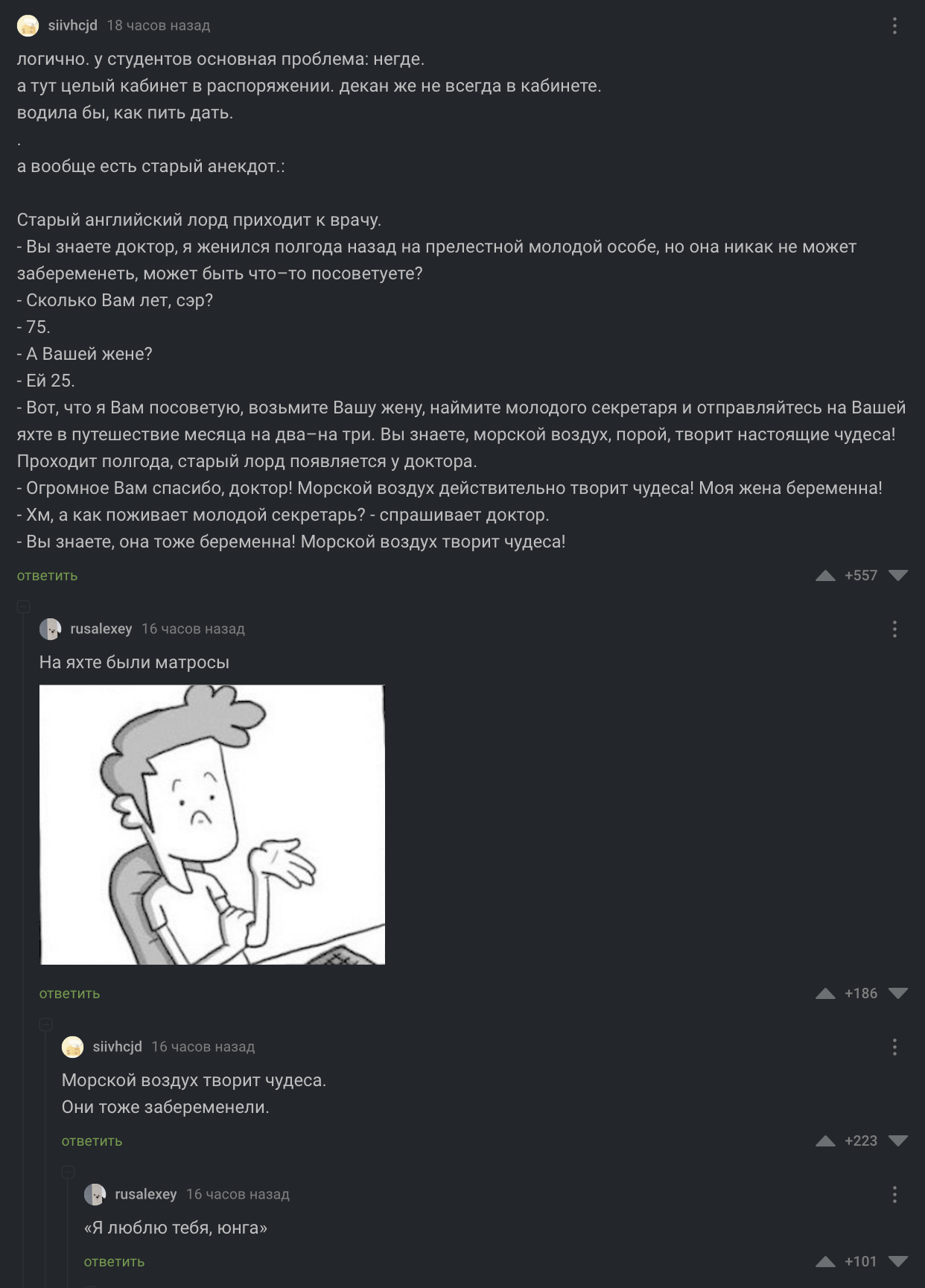Upvote rusalexey's comment rated +186
The height and width of the screenshot is (1288, 925).
(x=824, y=993)
